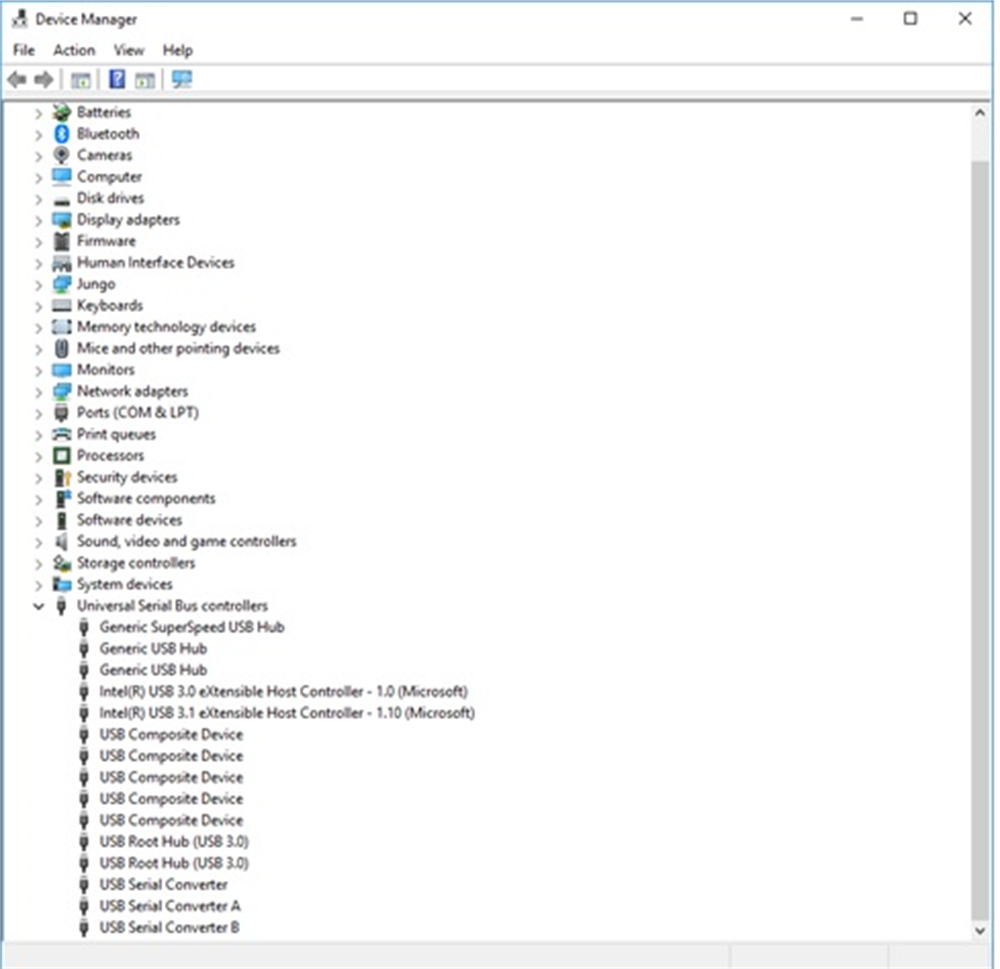This screenshot has height=969, width=1000.
Task: Open the Help toolbar icon
Action: 117,79
